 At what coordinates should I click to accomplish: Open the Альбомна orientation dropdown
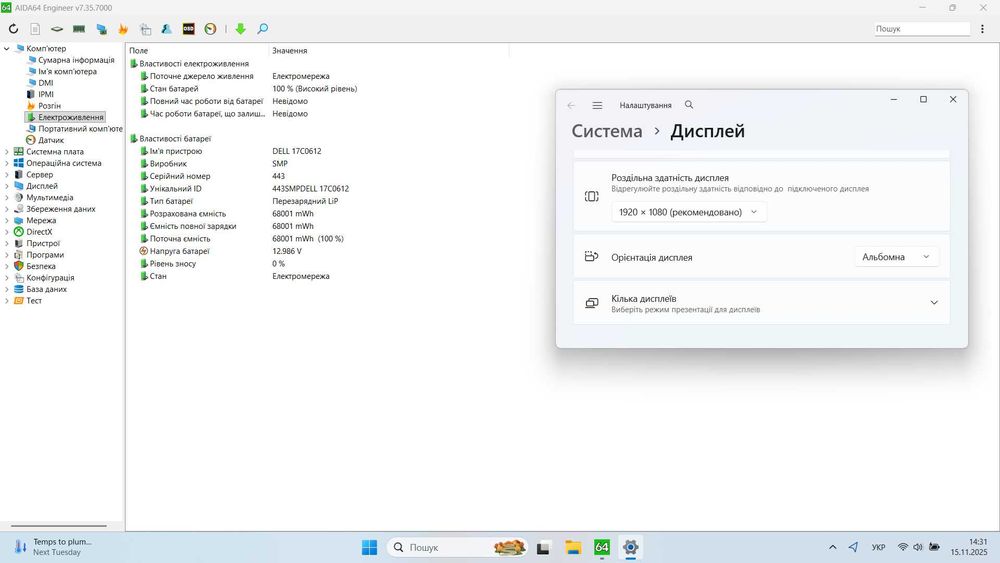click(x=896, y=257)
